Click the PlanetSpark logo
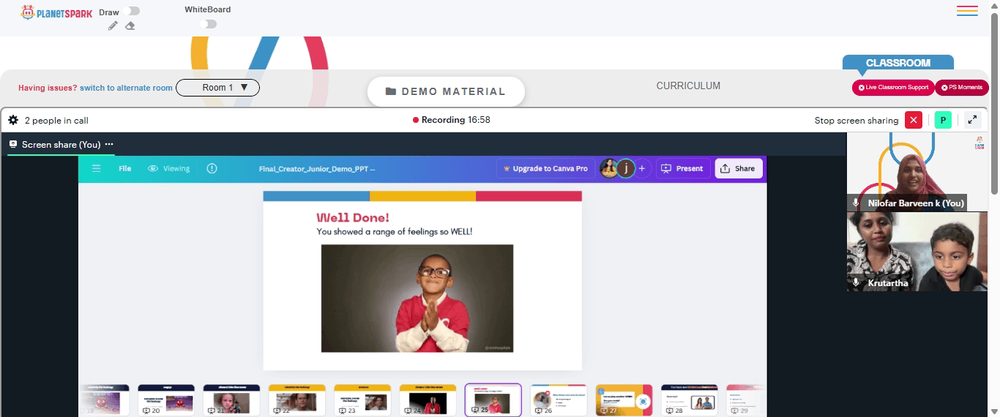This screenshot has height=417, width=1000. [56, 12]
